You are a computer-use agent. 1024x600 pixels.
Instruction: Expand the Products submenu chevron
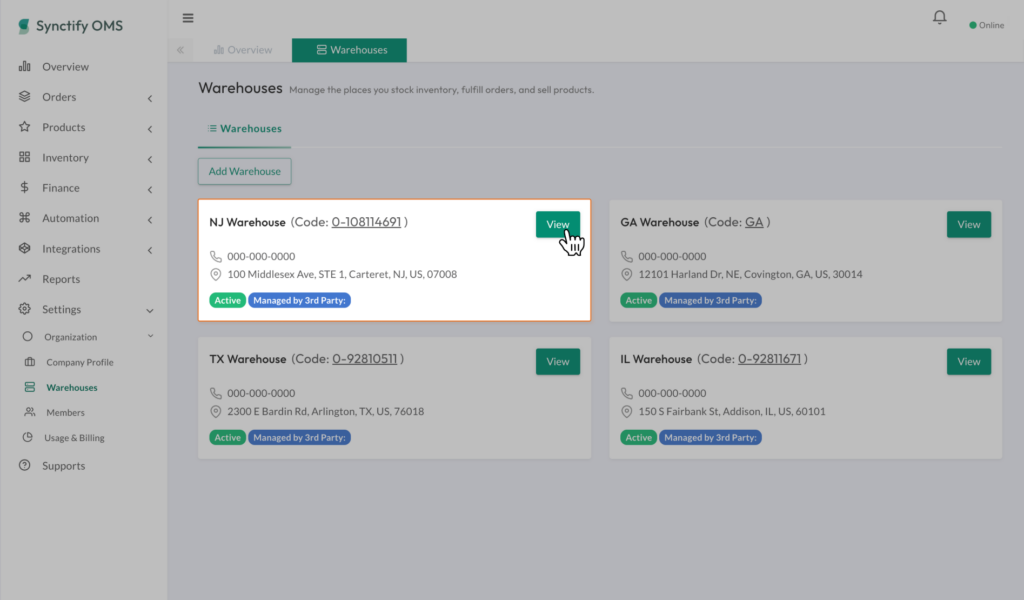click(x=150, y=129)
